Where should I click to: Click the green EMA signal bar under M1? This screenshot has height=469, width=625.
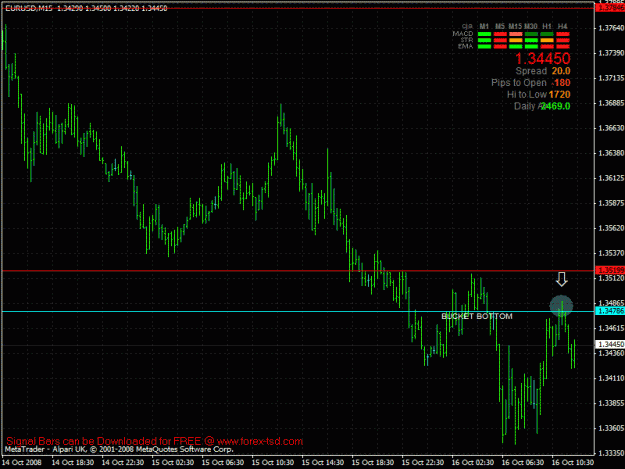click(x=484, y=47)
